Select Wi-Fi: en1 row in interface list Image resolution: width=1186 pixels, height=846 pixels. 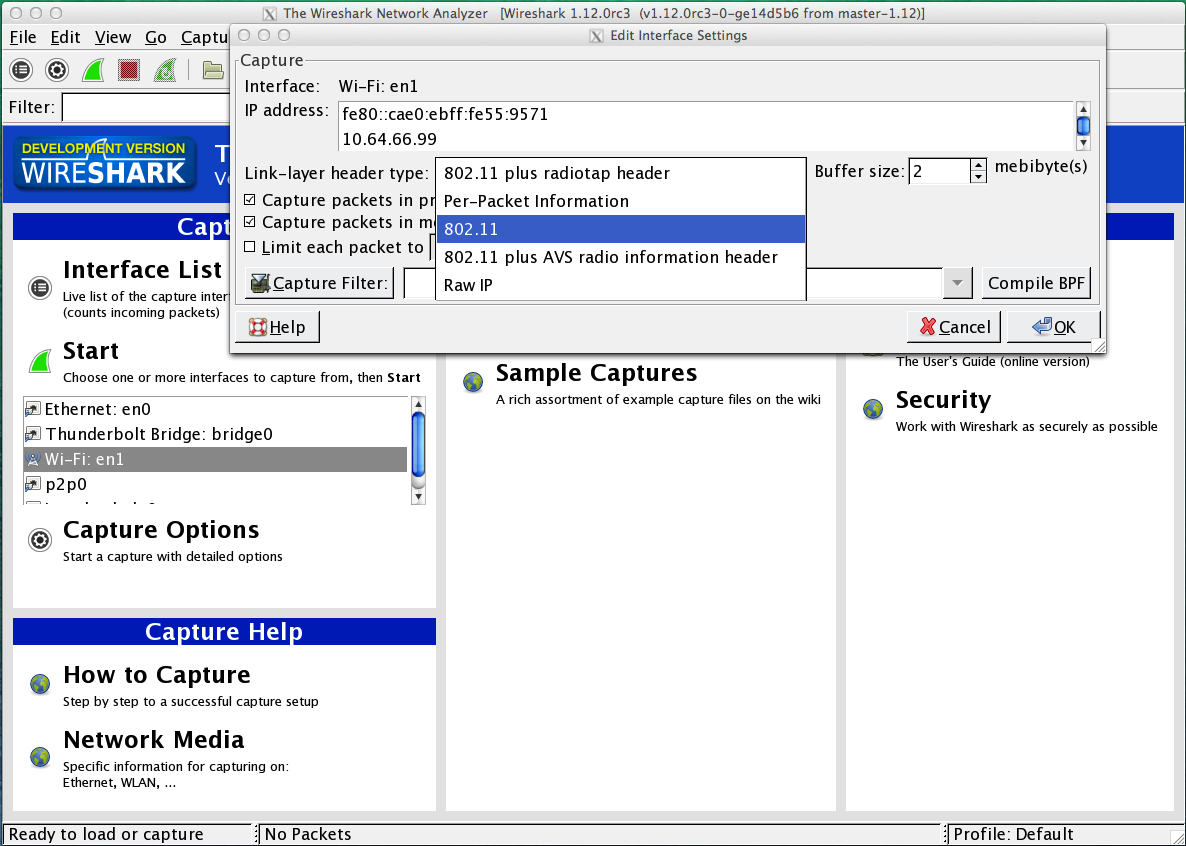pos(216,459)
